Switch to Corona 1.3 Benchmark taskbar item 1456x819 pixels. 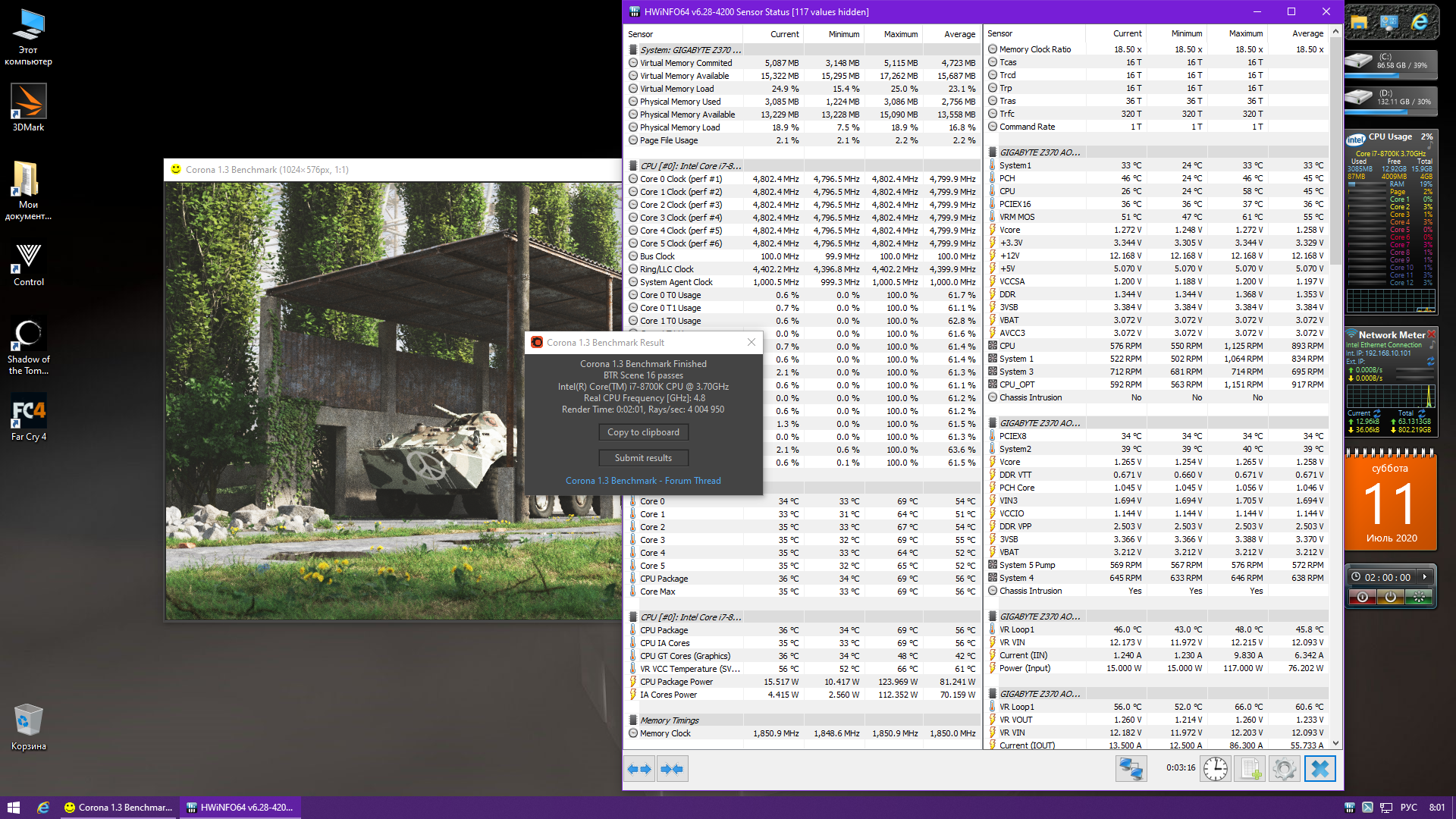click(x=118, y=808)
